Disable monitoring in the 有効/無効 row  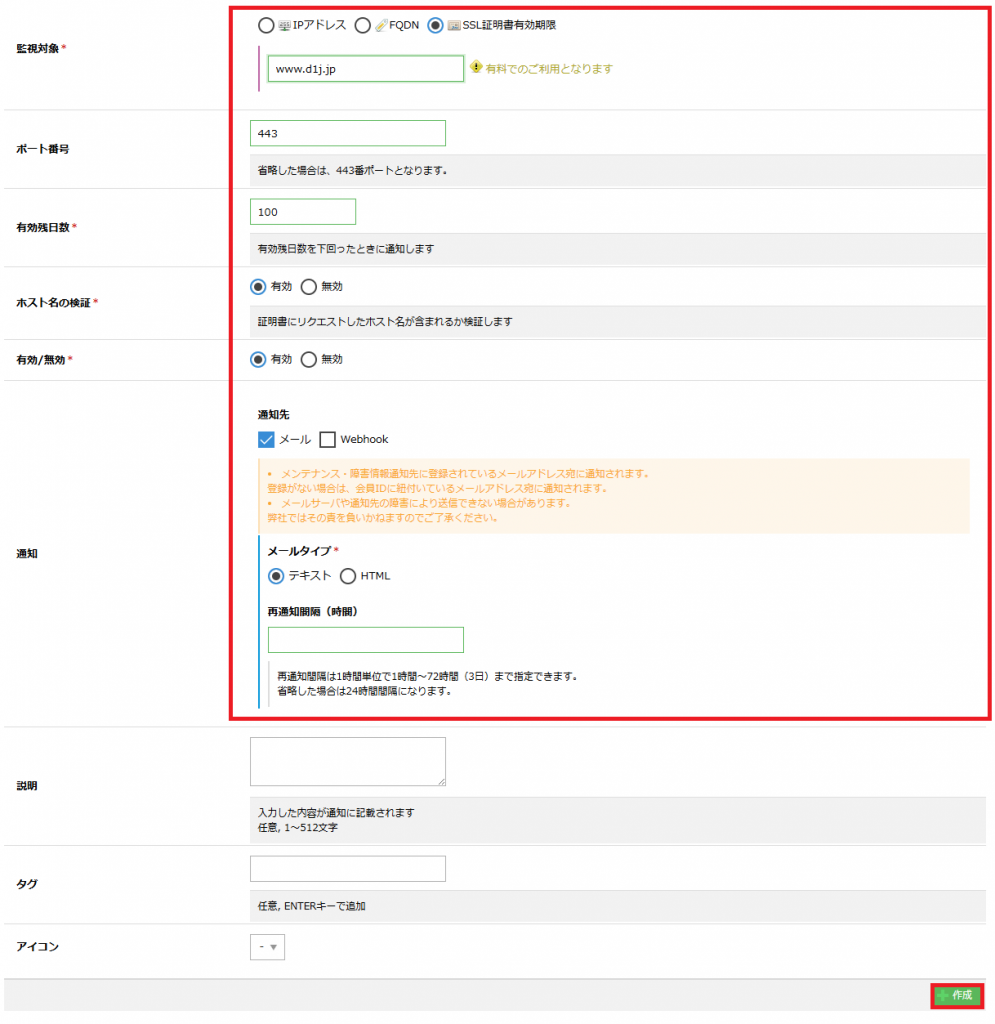click(x=308, y=359)
